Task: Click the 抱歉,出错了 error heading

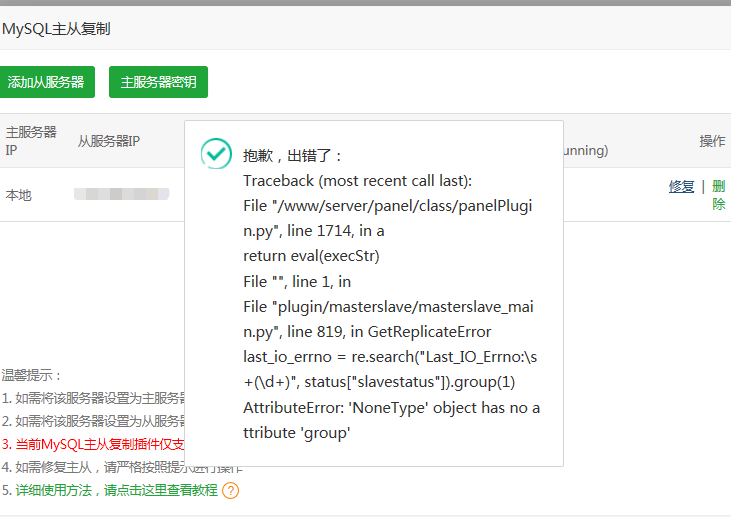Action: click(292, 155)
